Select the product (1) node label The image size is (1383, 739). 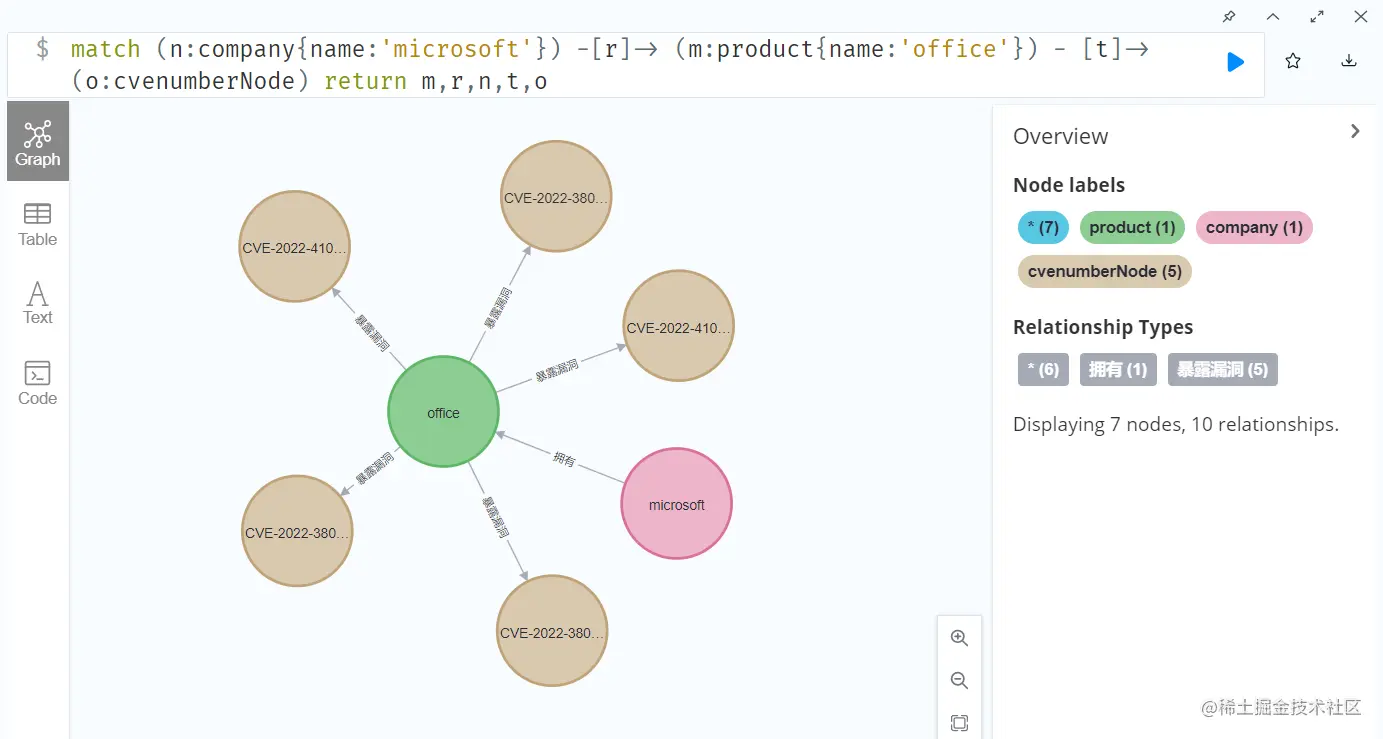point(1132,227)
